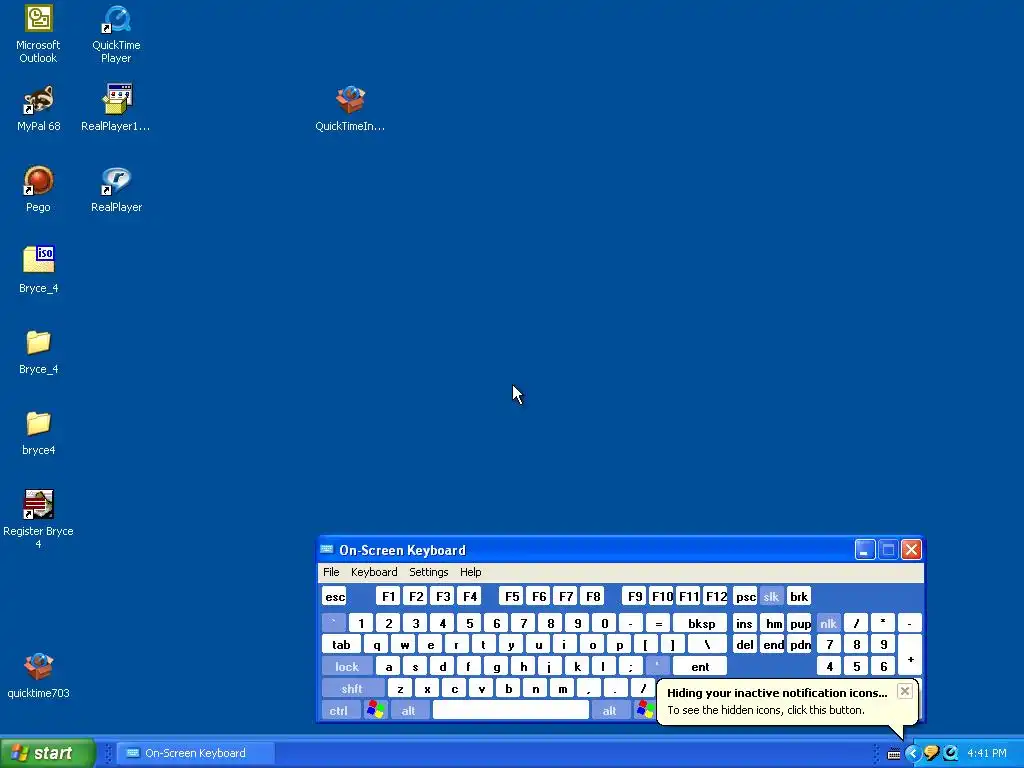Click the numpad plus key
1024x768 pixels.
(x=910, y=656)
